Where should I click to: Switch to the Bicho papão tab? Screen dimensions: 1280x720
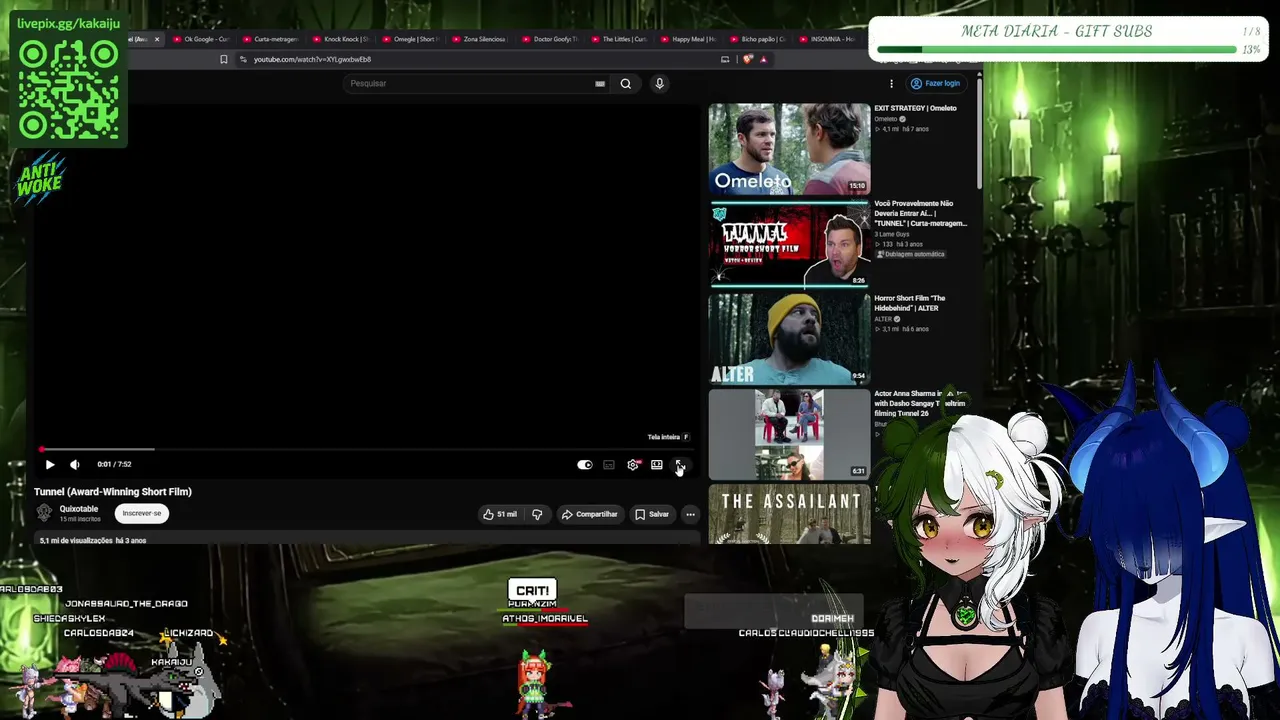pyautogui.click(x=758, y=39)
